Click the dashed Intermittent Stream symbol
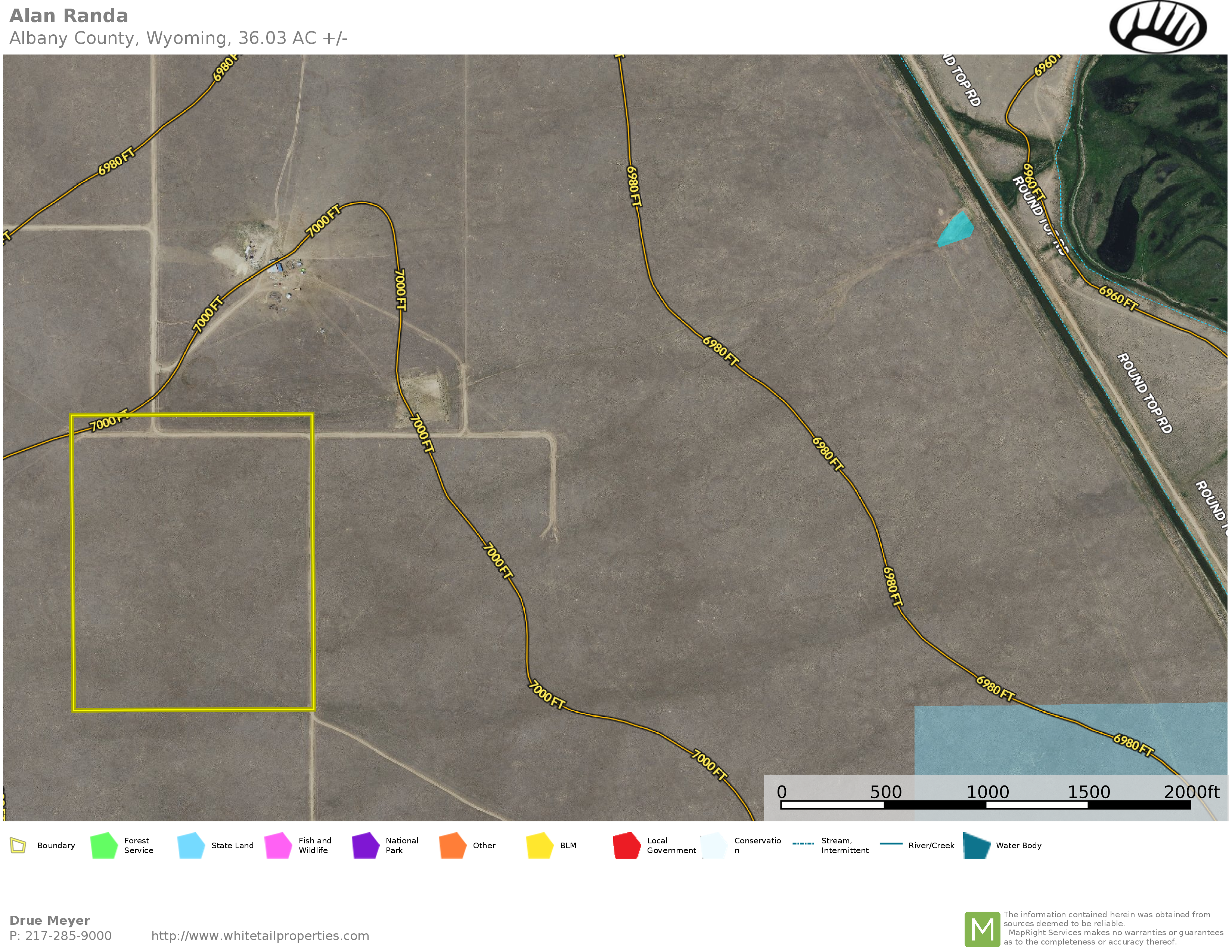1232x952 pixels. [803, 844]
